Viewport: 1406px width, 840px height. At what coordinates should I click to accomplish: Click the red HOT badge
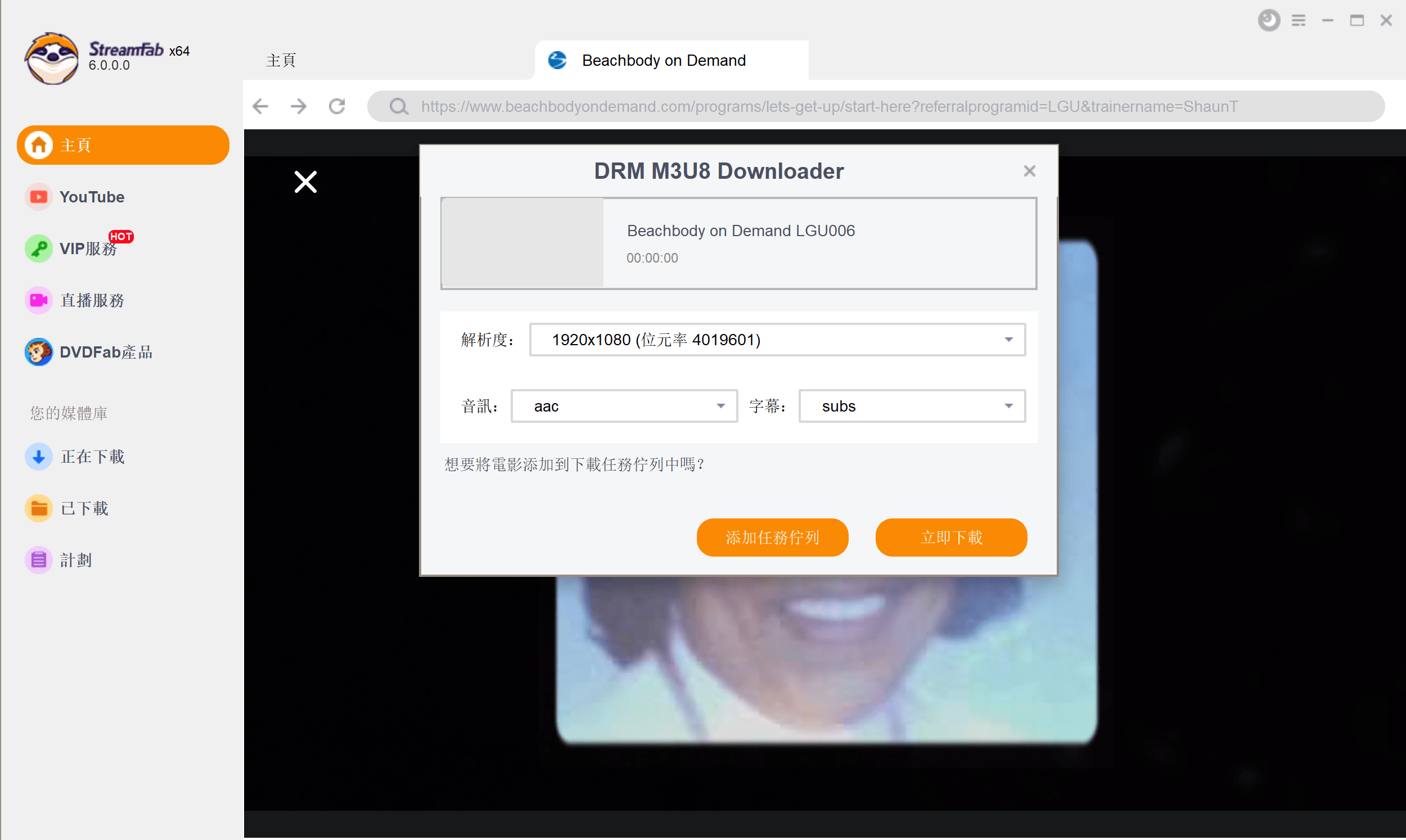pyautogui.click(x=121, y=236)
